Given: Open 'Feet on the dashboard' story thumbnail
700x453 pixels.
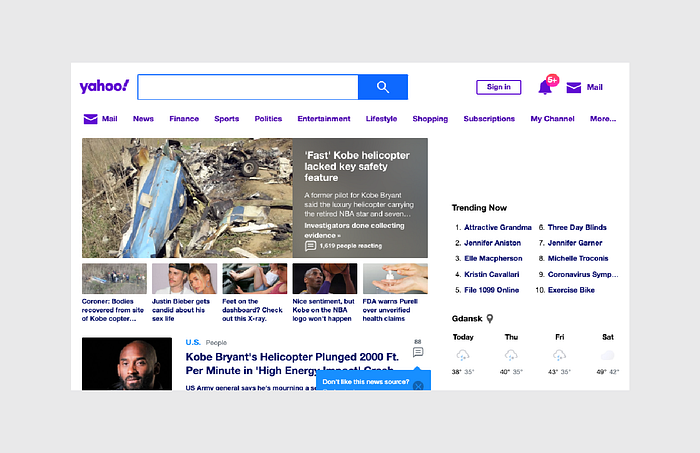Looking at the screenshot, I should [x=255, y=278].
